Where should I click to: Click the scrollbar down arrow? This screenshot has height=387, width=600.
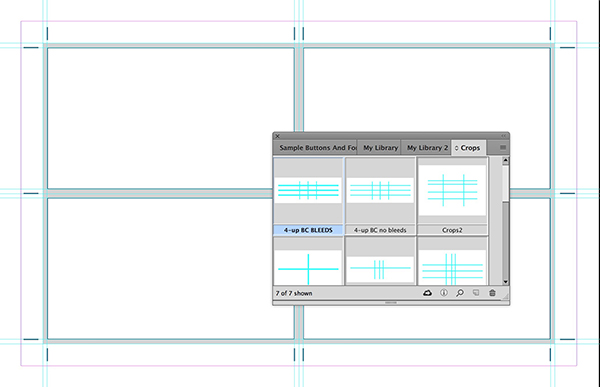tap(505, 282)
